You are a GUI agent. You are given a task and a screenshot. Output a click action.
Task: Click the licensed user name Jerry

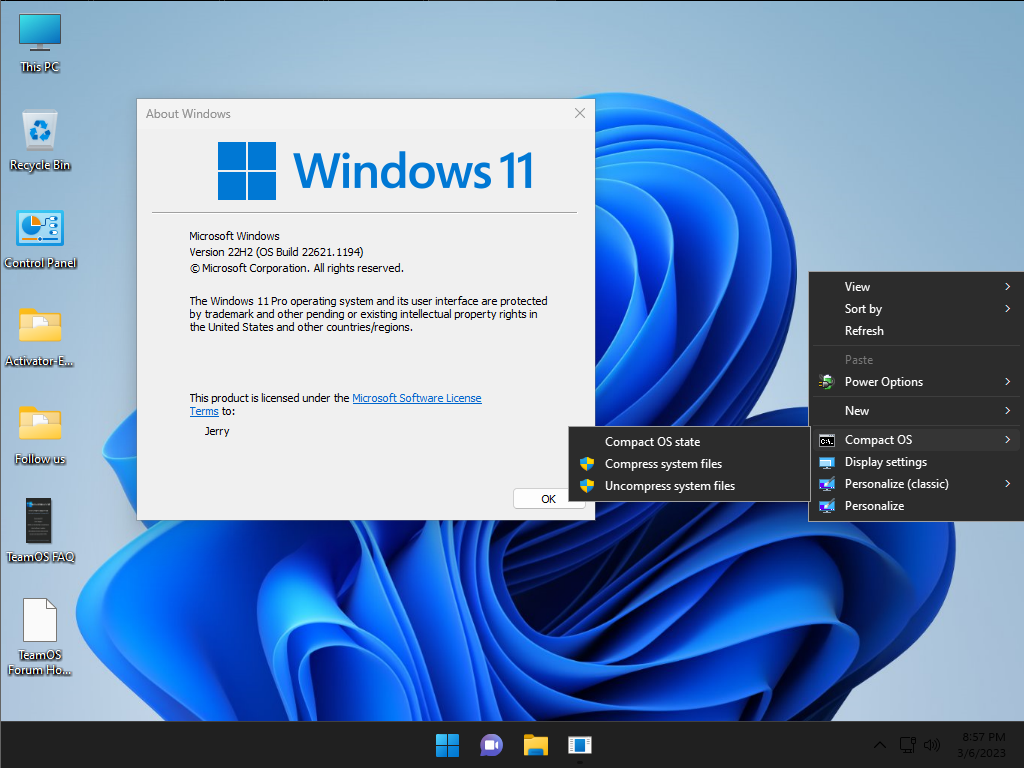point(217,431)
